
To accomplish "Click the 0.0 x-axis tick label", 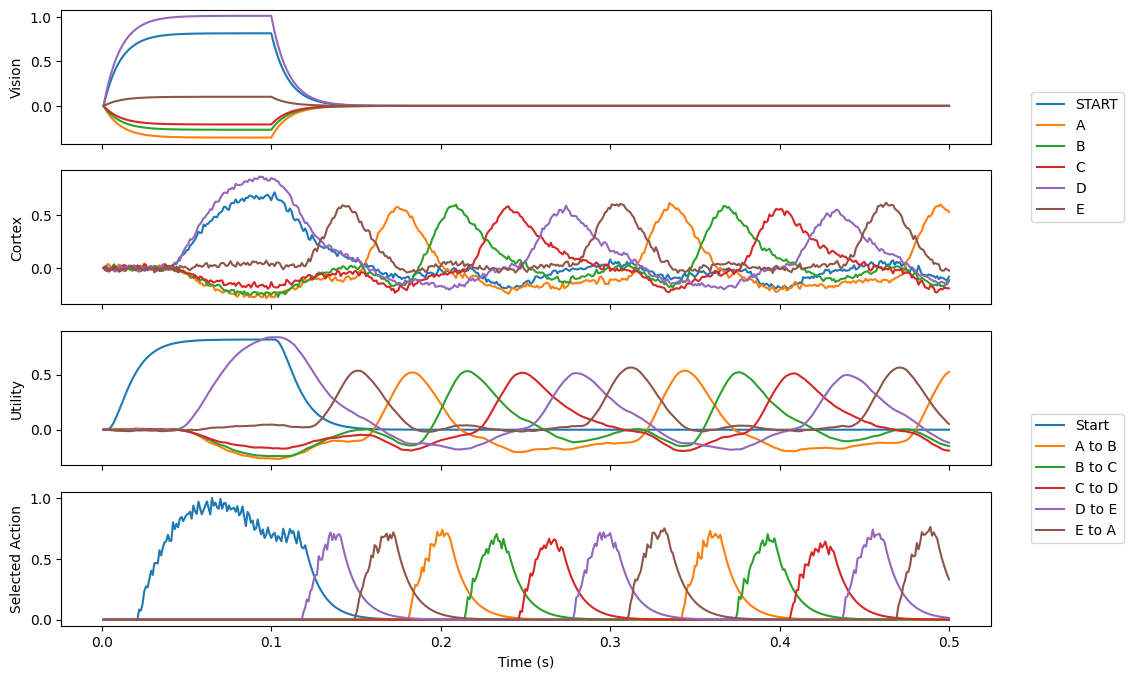I will [102, 641].
